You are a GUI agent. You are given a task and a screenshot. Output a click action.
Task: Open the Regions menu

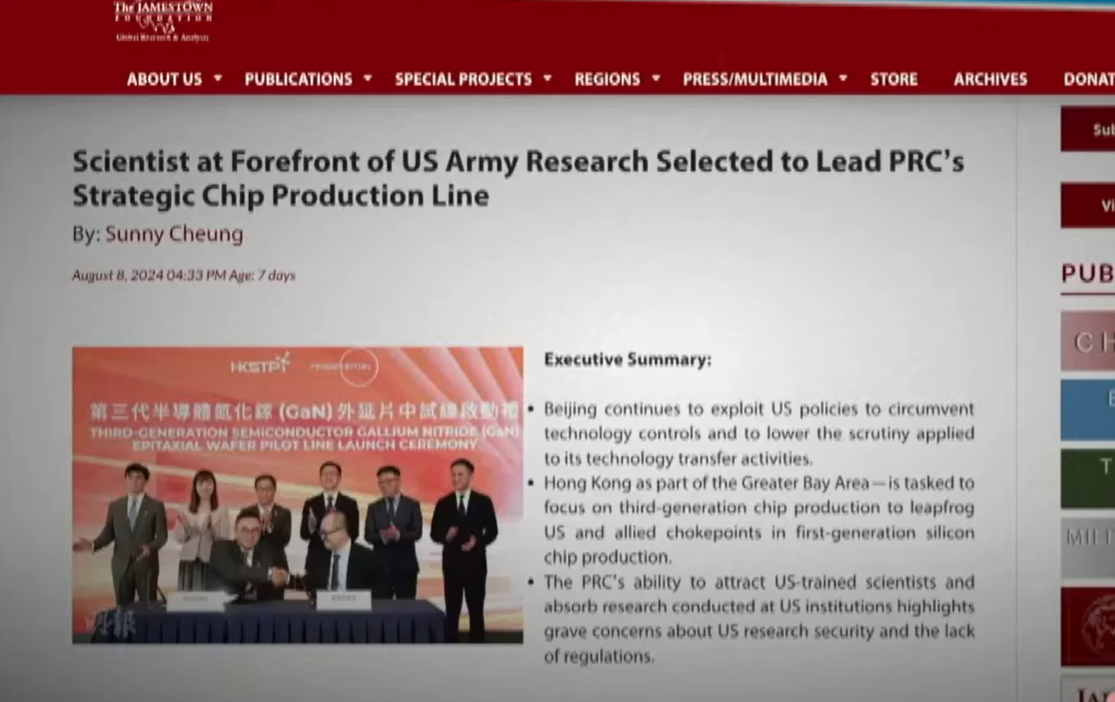tap(607, 79)
